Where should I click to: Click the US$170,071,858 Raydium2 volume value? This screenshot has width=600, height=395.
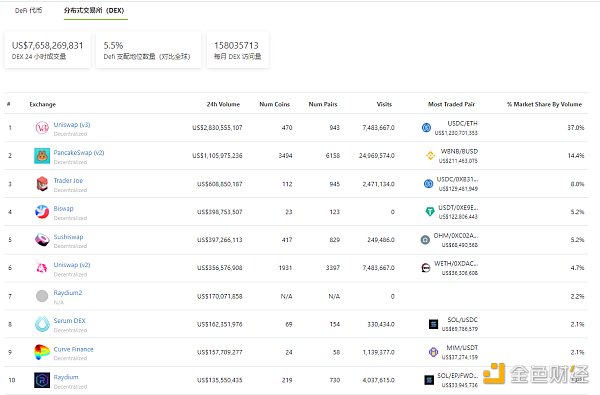point(220,296)
